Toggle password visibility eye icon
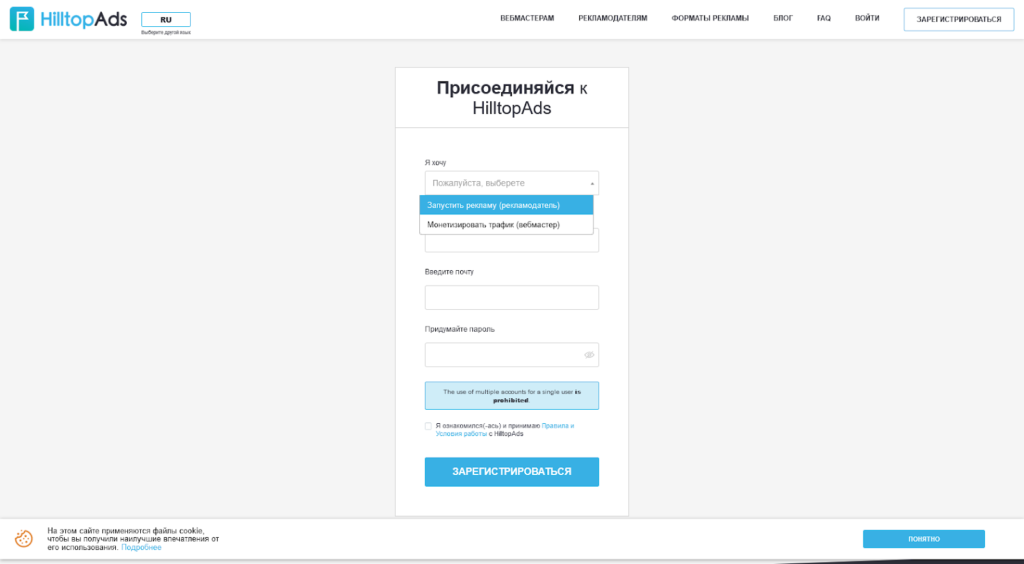Viewport: 1024px width, 564px height. click(x=589, y=355)
